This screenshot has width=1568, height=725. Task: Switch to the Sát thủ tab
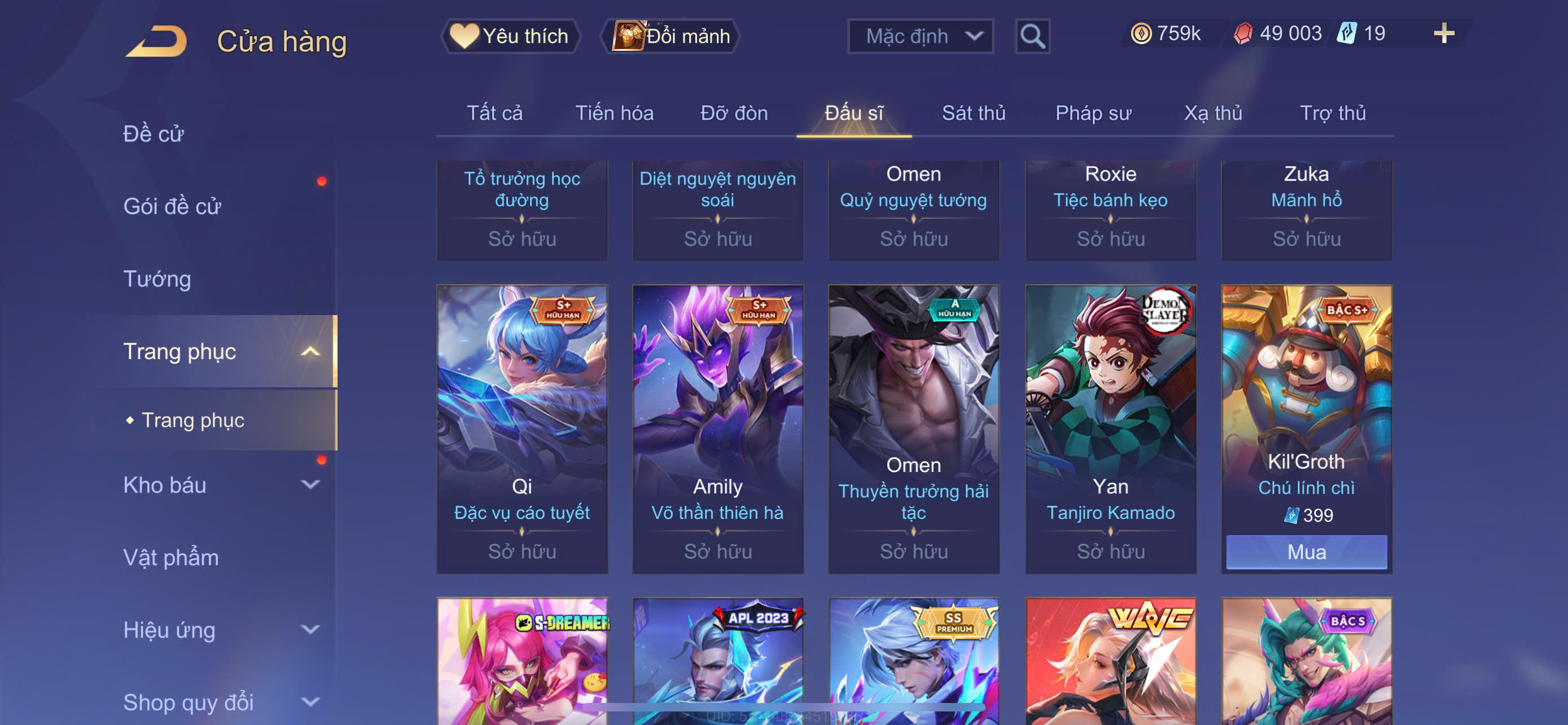973,112
